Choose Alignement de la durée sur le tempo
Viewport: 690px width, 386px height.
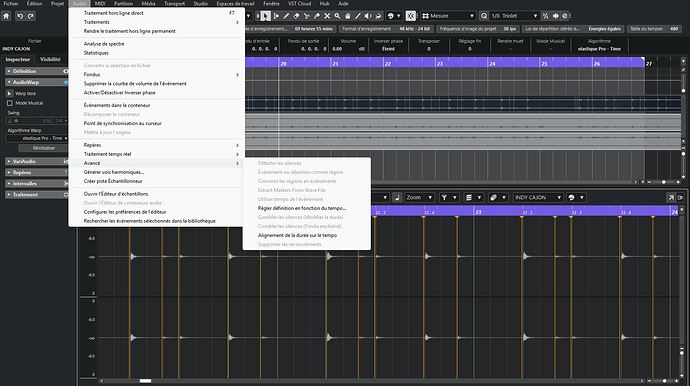[297, 235]
